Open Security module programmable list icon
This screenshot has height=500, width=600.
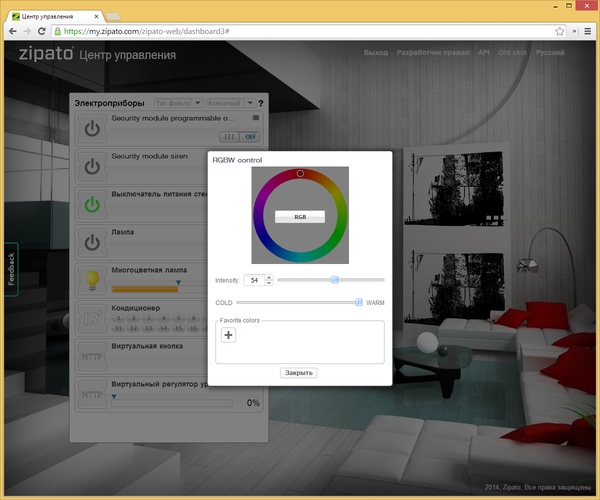(x=256, y=118)
